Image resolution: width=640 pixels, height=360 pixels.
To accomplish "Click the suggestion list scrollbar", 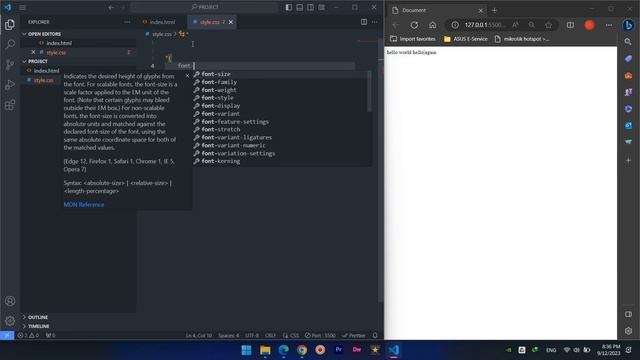I will coord(369,91).
